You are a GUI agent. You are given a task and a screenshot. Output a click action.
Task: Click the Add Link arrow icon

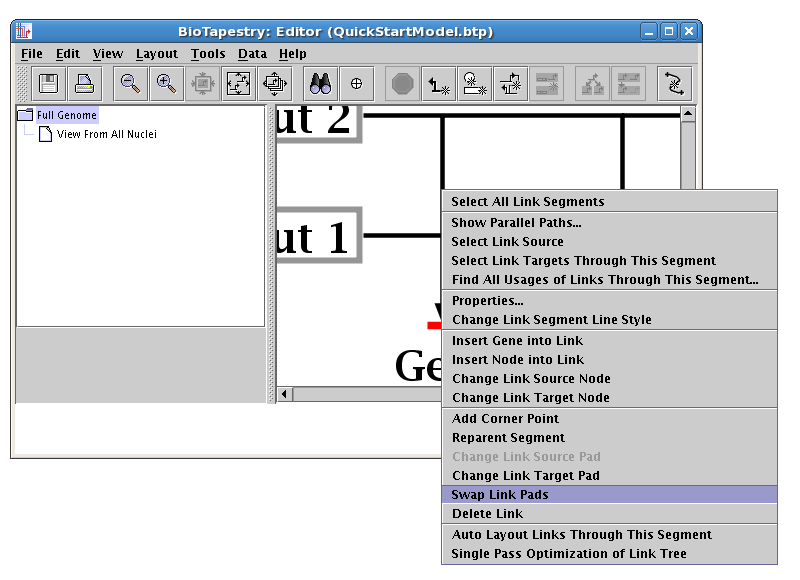click(x=438, y=84)
